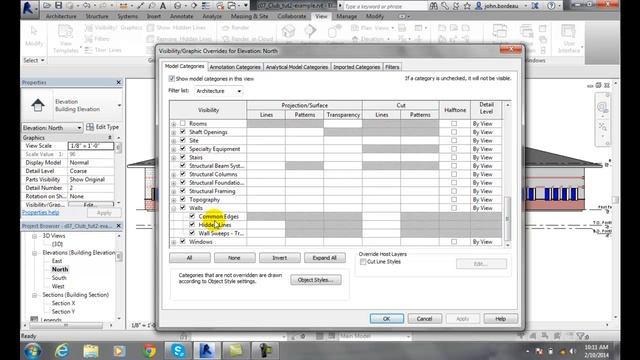Screen dimensions: 640x360
Task: Open the dialog's Filters tab
Action: (392, 67)
